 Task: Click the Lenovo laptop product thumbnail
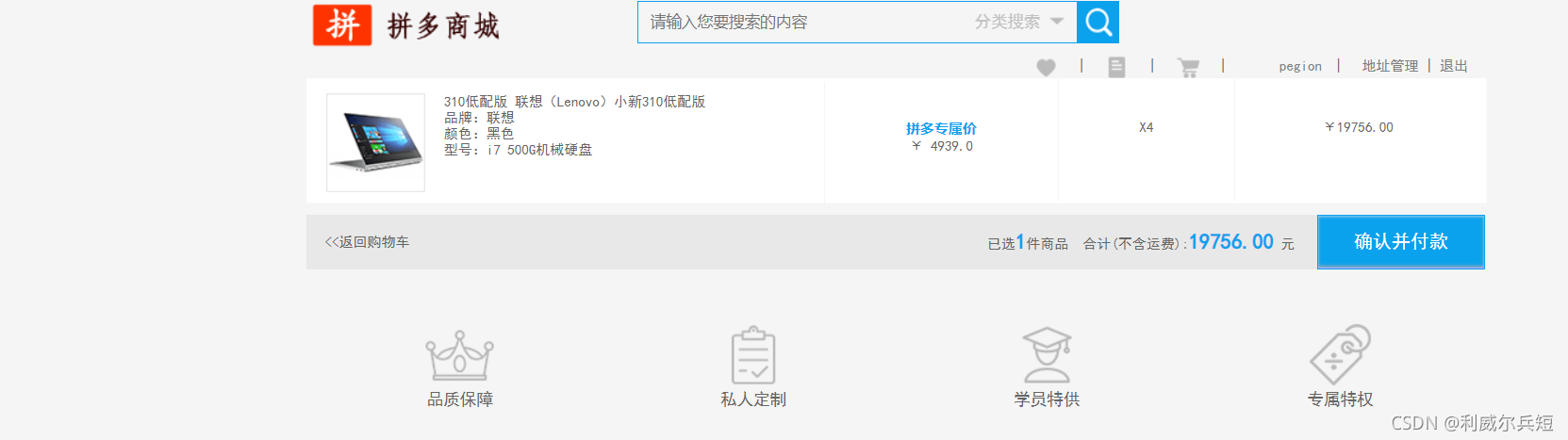[x=375, y=142]
